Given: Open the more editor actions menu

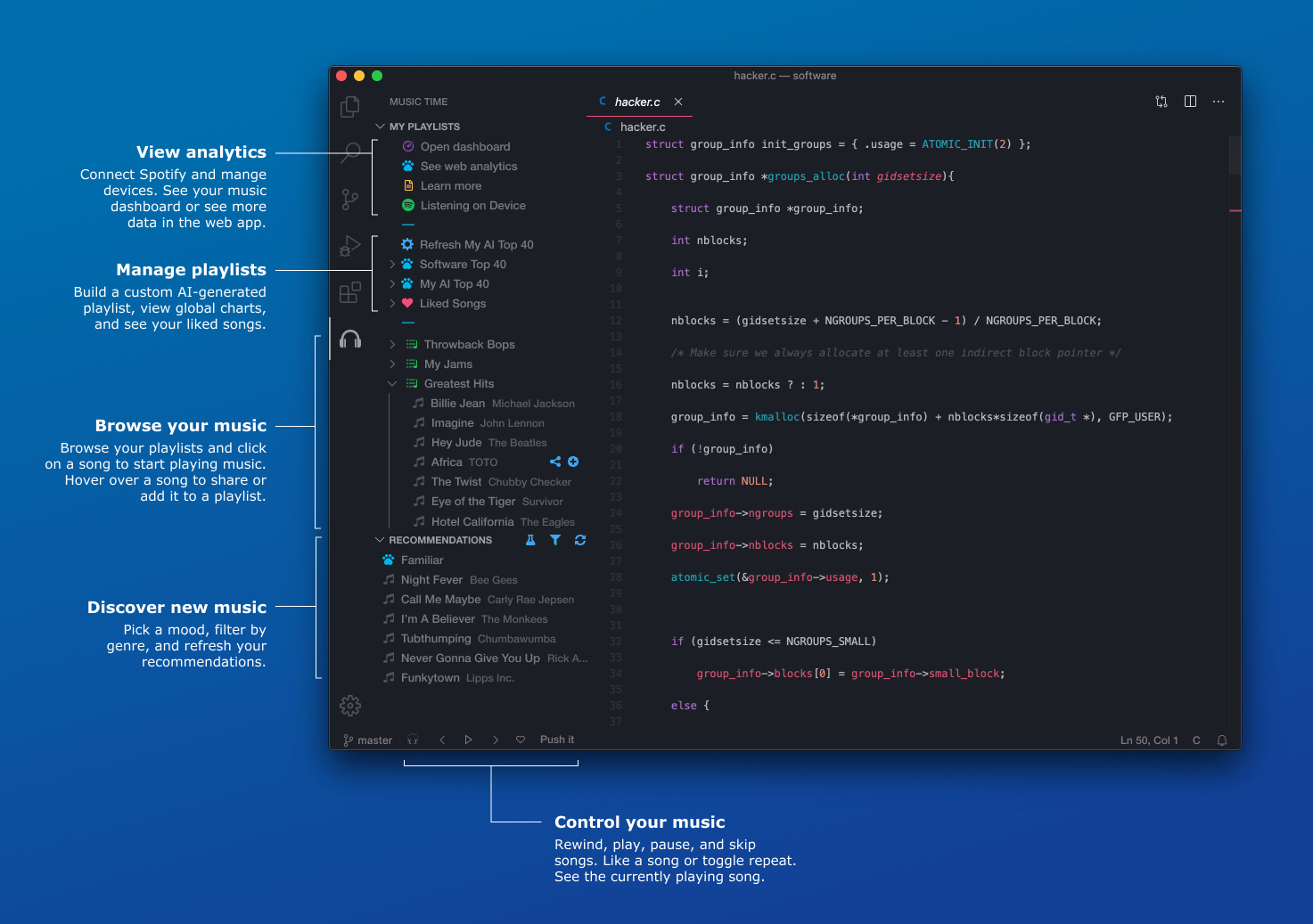Looking at the screenshot, I should coord(1219,102).
